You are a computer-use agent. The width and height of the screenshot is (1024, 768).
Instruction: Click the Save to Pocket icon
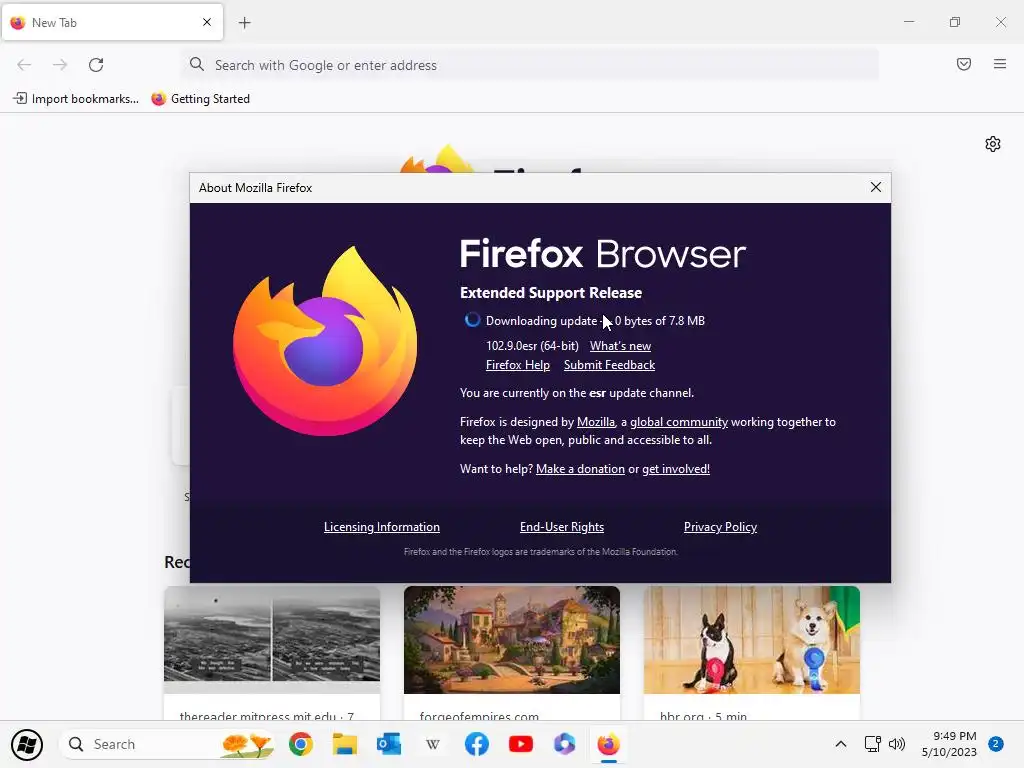coord(963,64)
